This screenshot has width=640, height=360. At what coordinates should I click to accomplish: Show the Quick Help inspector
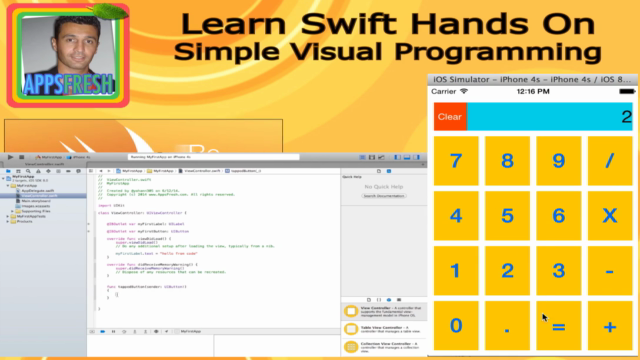[389, 171]
